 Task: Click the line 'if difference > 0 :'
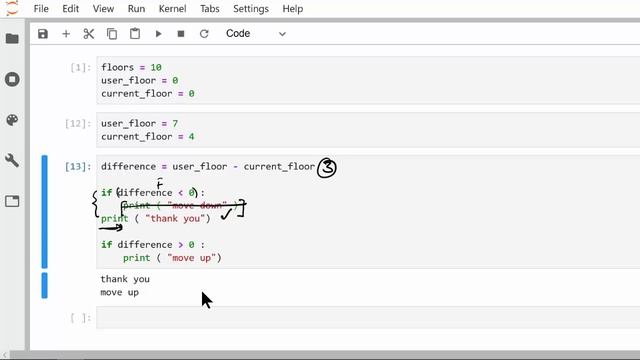[x=153, y=244]
